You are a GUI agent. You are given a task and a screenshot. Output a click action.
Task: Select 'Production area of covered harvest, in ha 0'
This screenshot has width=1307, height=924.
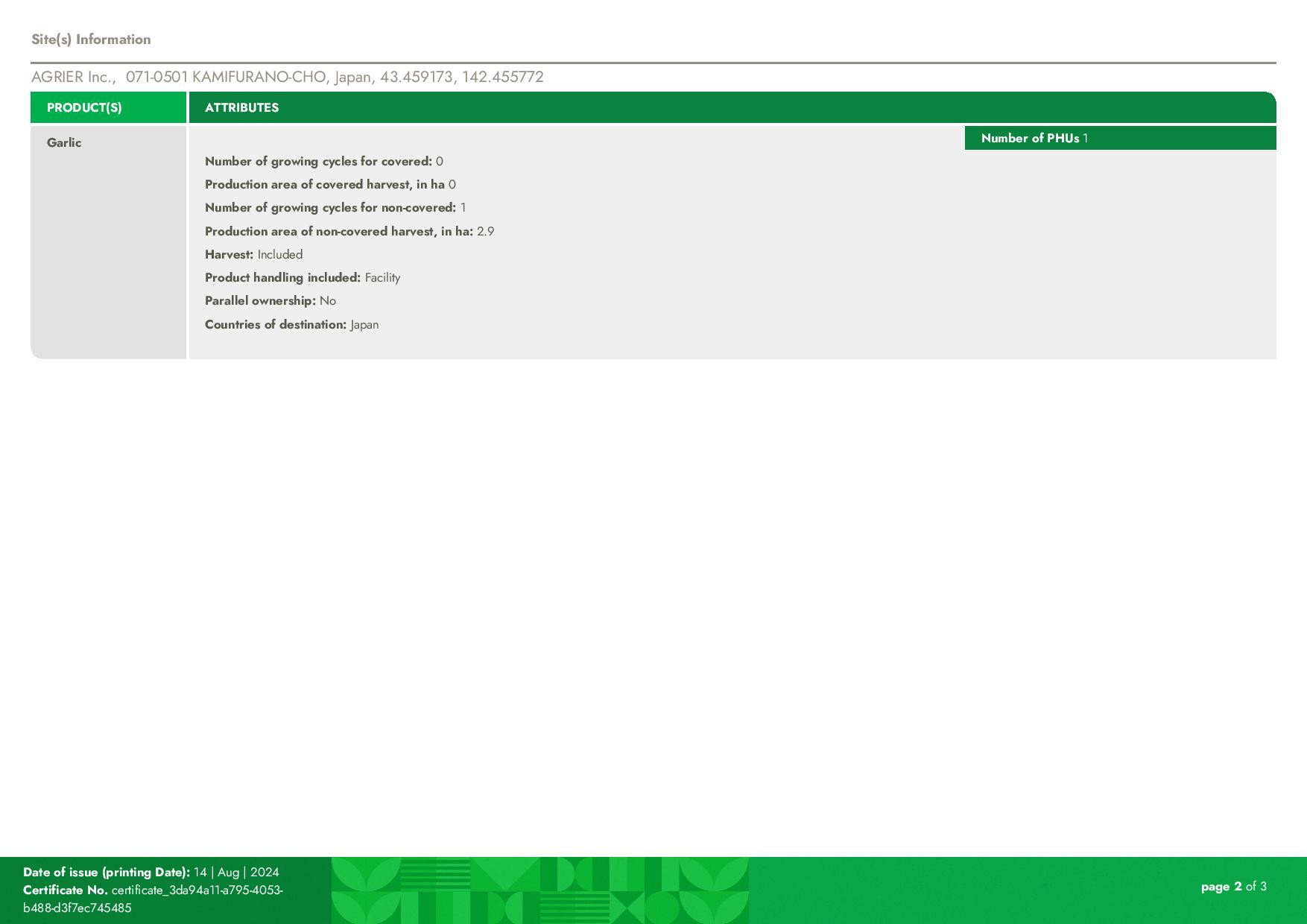pyautogui.click(x=330, y=184)
